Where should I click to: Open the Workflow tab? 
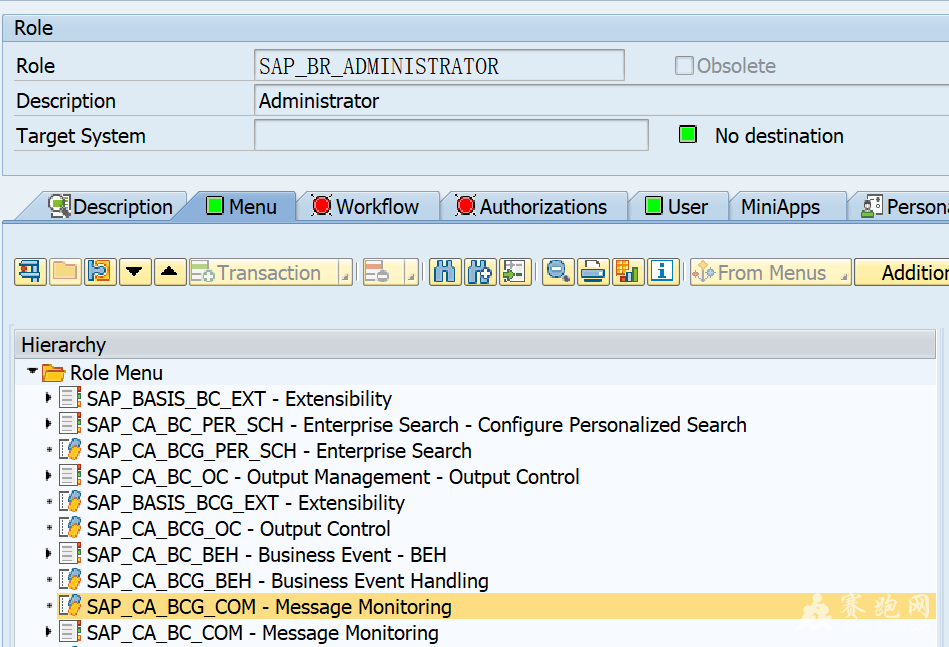(366, 206)
